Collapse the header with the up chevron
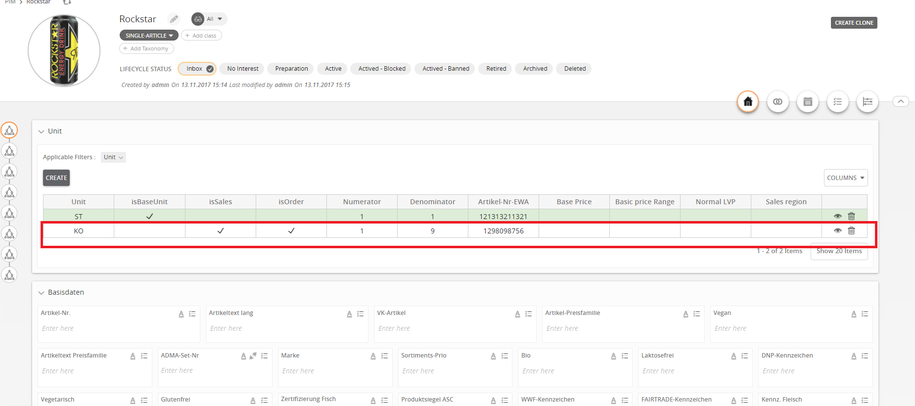The height and width of the screenshot is (406, 915). (900, 102)
